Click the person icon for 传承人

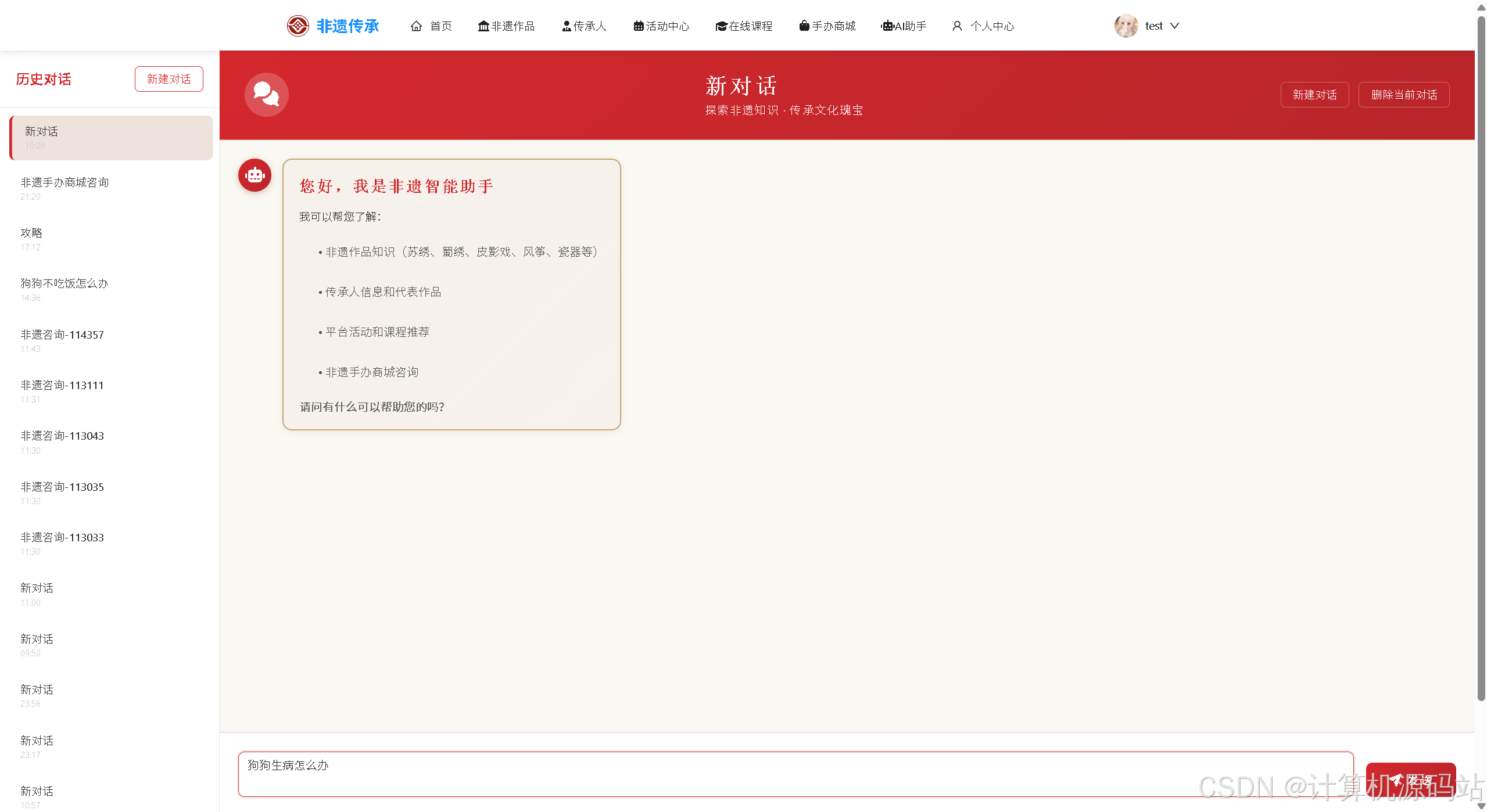click(566, 26)
